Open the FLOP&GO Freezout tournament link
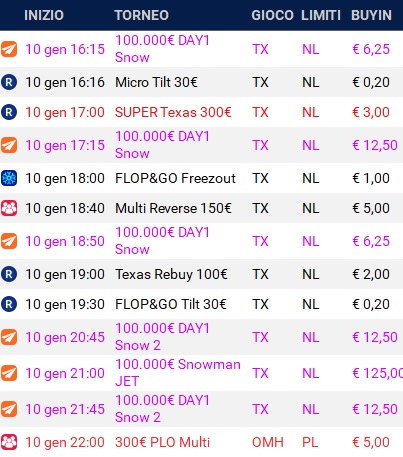The width and height of the screenshot is (403, 457). point(175,178)
